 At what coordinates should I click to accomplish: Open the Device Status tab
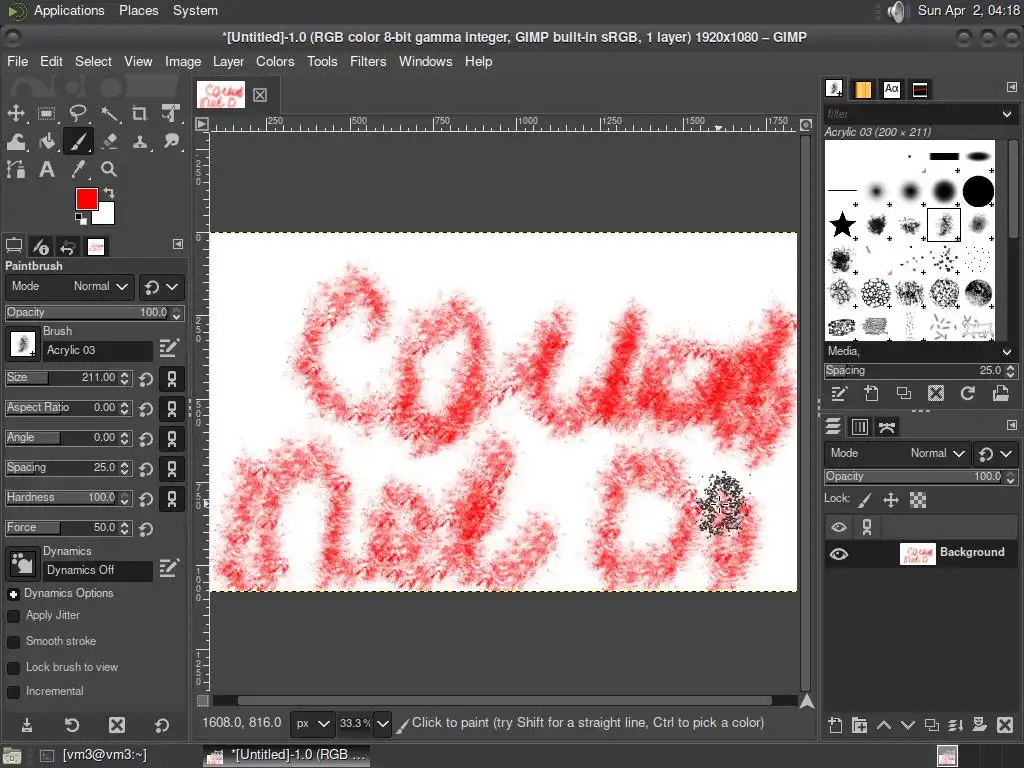(40, 246)
